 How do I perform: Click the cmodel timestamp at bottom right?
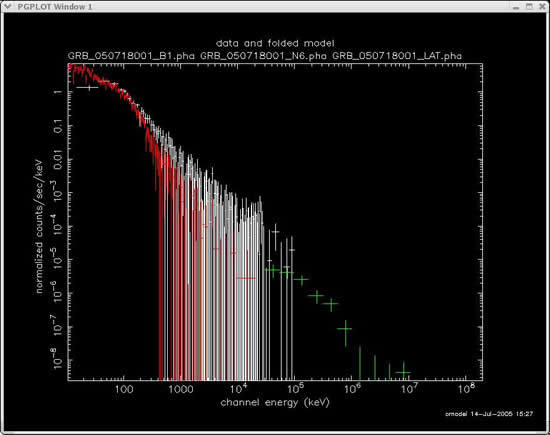coord(489,414)
